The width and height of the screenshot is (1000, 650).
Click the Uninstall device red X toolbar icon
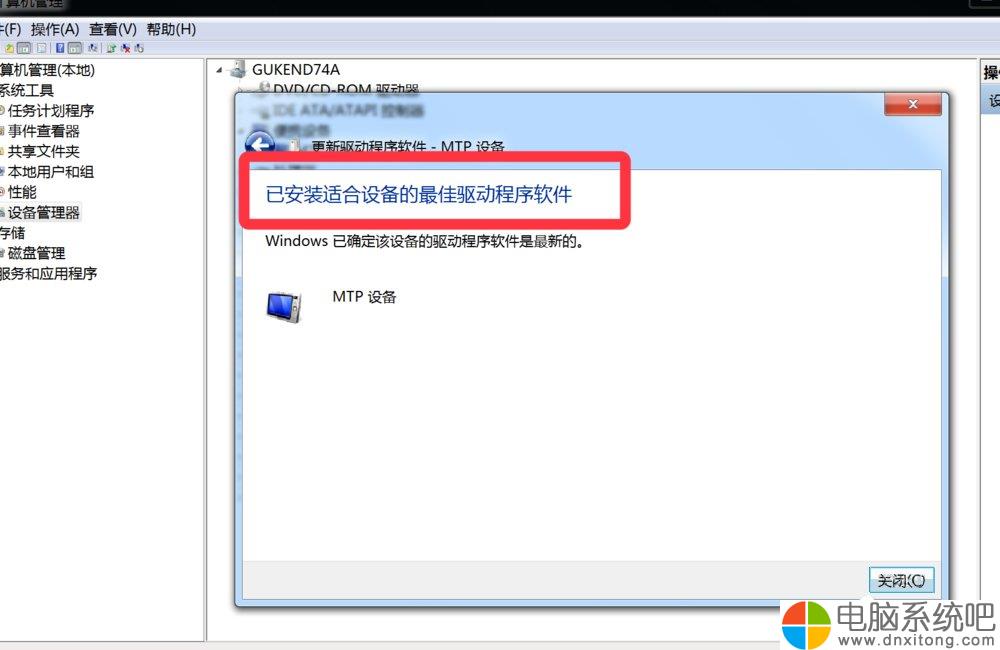click(x=126, y=48)
